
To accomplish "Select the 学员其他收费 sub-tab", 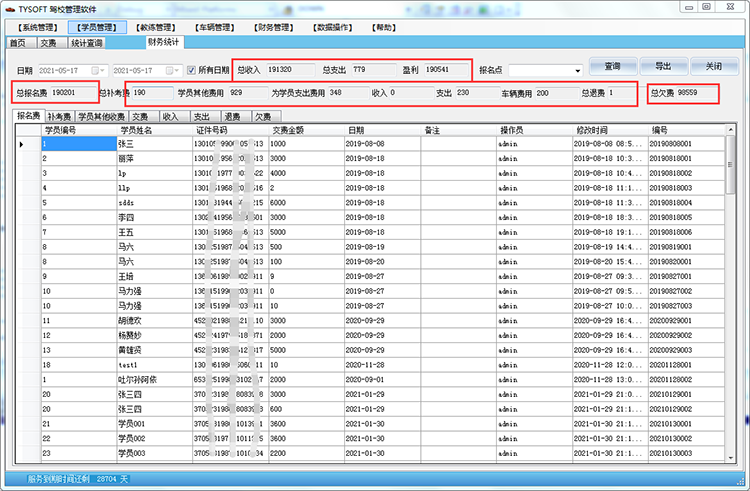I will pyautogui.click(x=103, y=117).
